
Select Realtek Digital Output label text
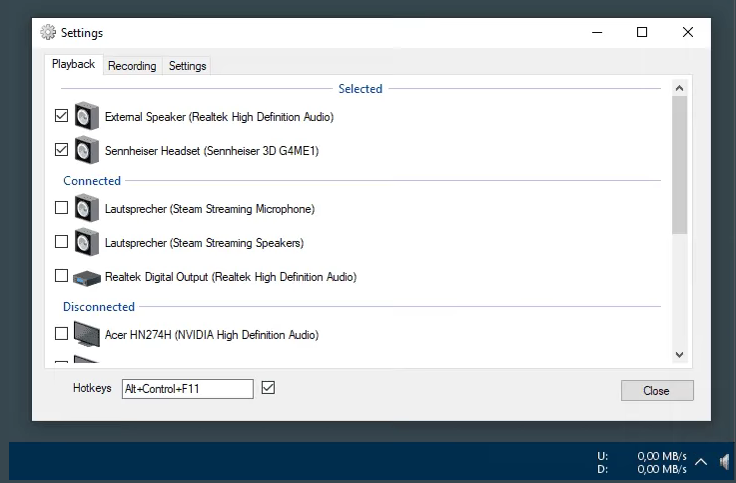coord(231,277)
